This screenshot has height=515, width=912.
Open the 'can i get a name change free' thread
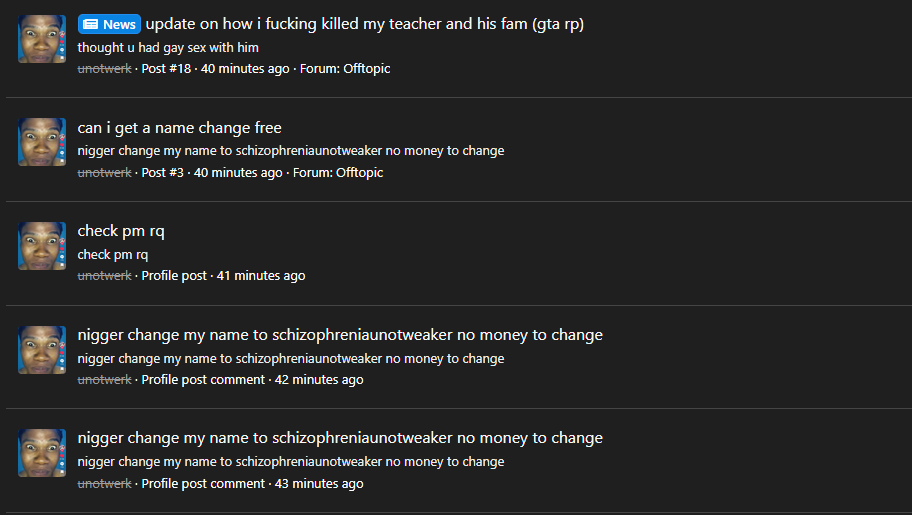coord(180,128)
